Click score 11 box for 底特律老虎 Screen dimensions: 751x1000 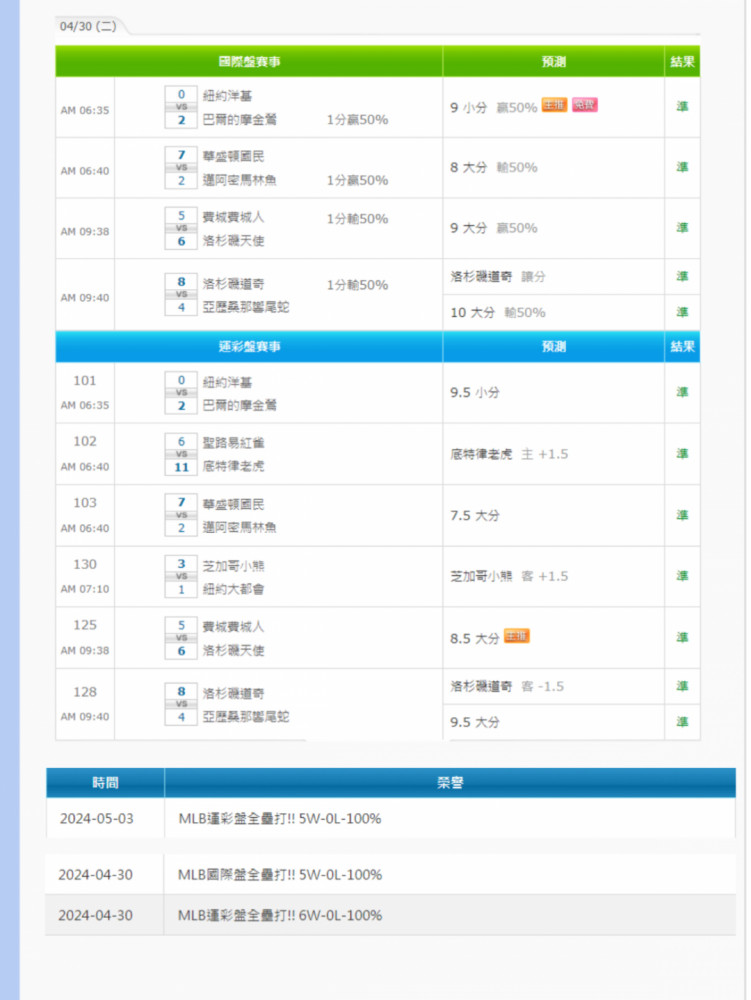click(x=181, y=467)
